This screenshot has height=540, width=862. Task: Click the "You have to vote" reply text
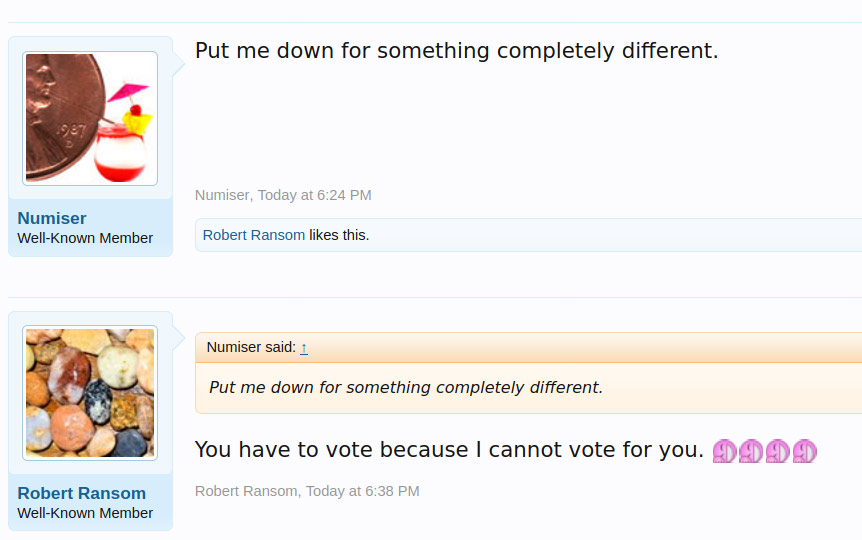pyautogui.click(x=449, y=450)
